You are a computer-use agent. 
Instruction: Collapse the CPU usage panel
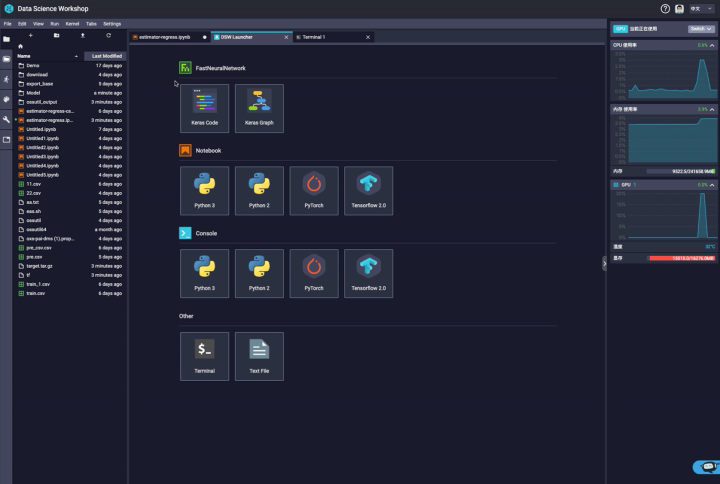pyautogui.click(x=712, y=45)
